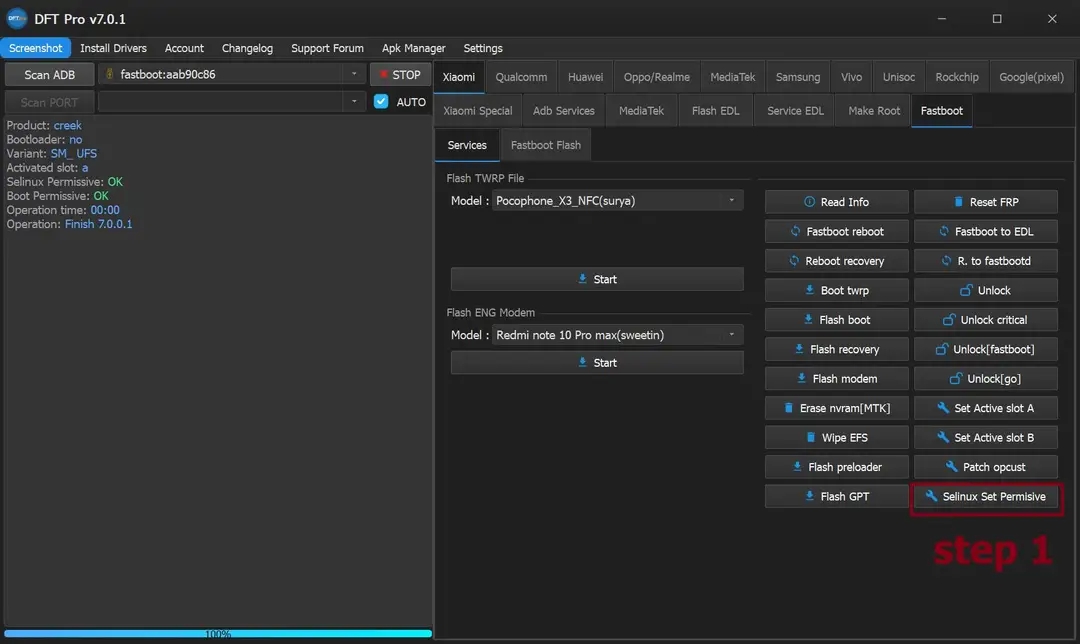
Task: Open the Changelog menu
Action: [x=247, y=48]
